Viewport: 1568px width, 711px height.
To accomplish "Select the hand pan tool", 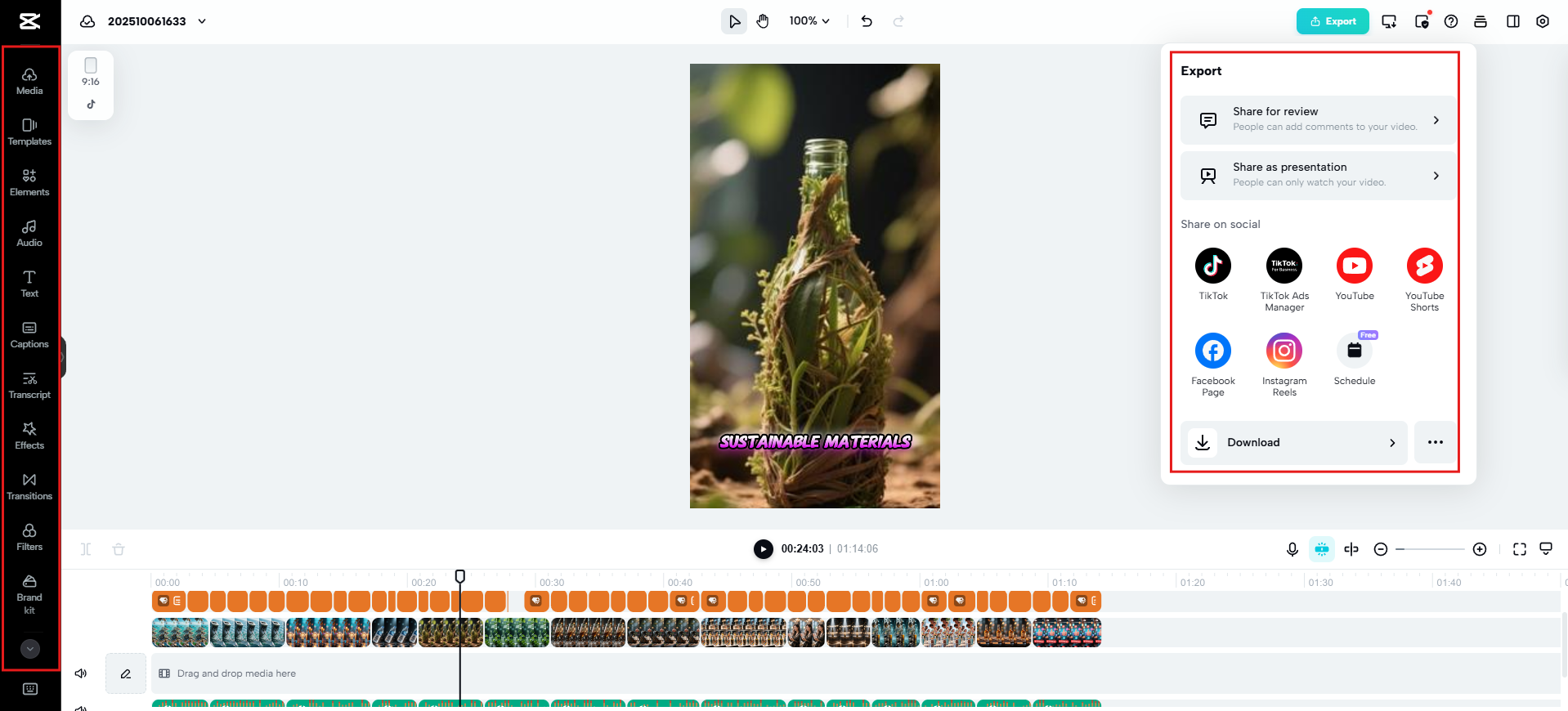I will click(763, 21).
